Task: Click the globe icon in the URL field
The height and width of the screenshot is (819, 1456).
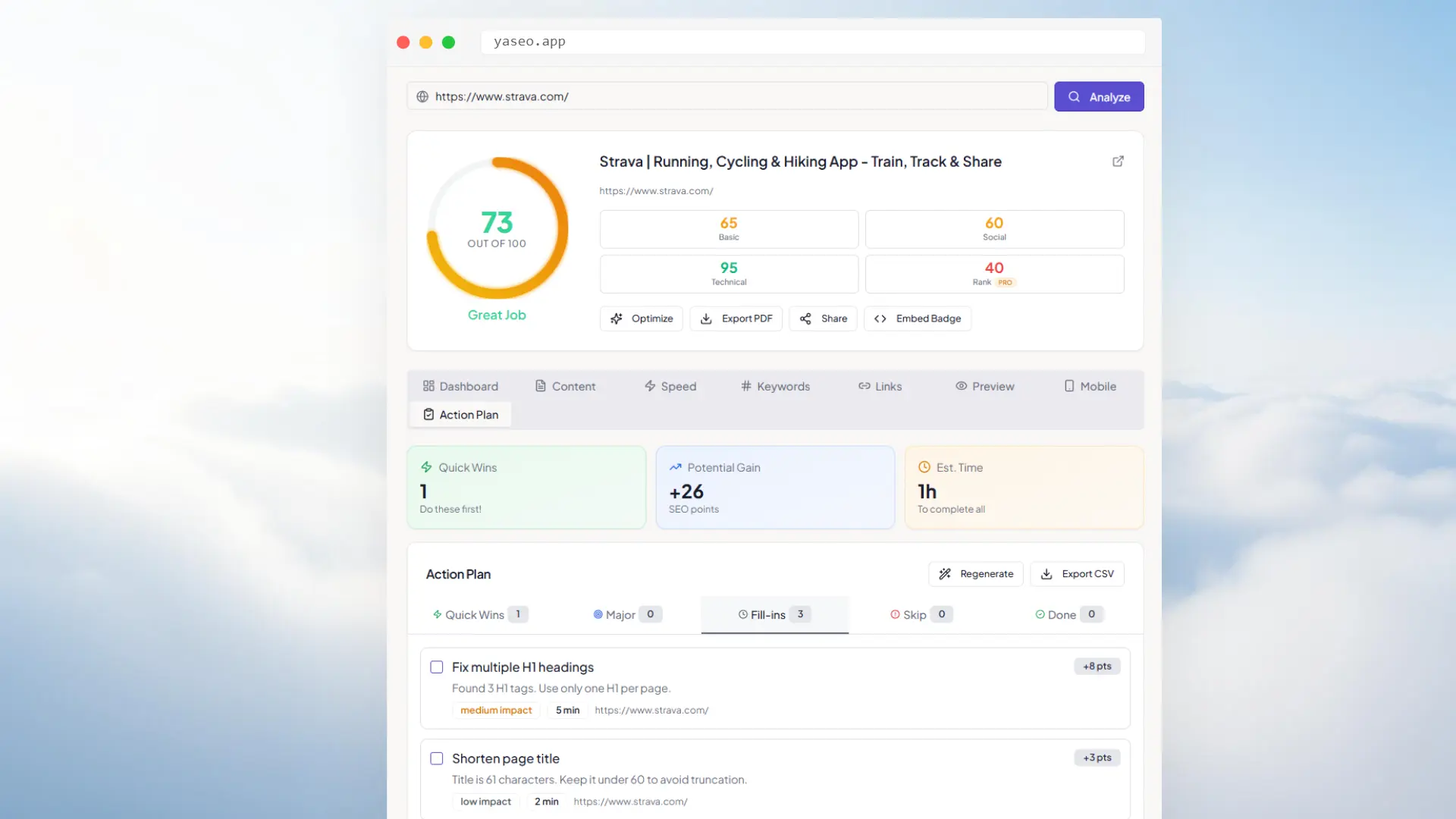Action: click(x=422, y=97)
